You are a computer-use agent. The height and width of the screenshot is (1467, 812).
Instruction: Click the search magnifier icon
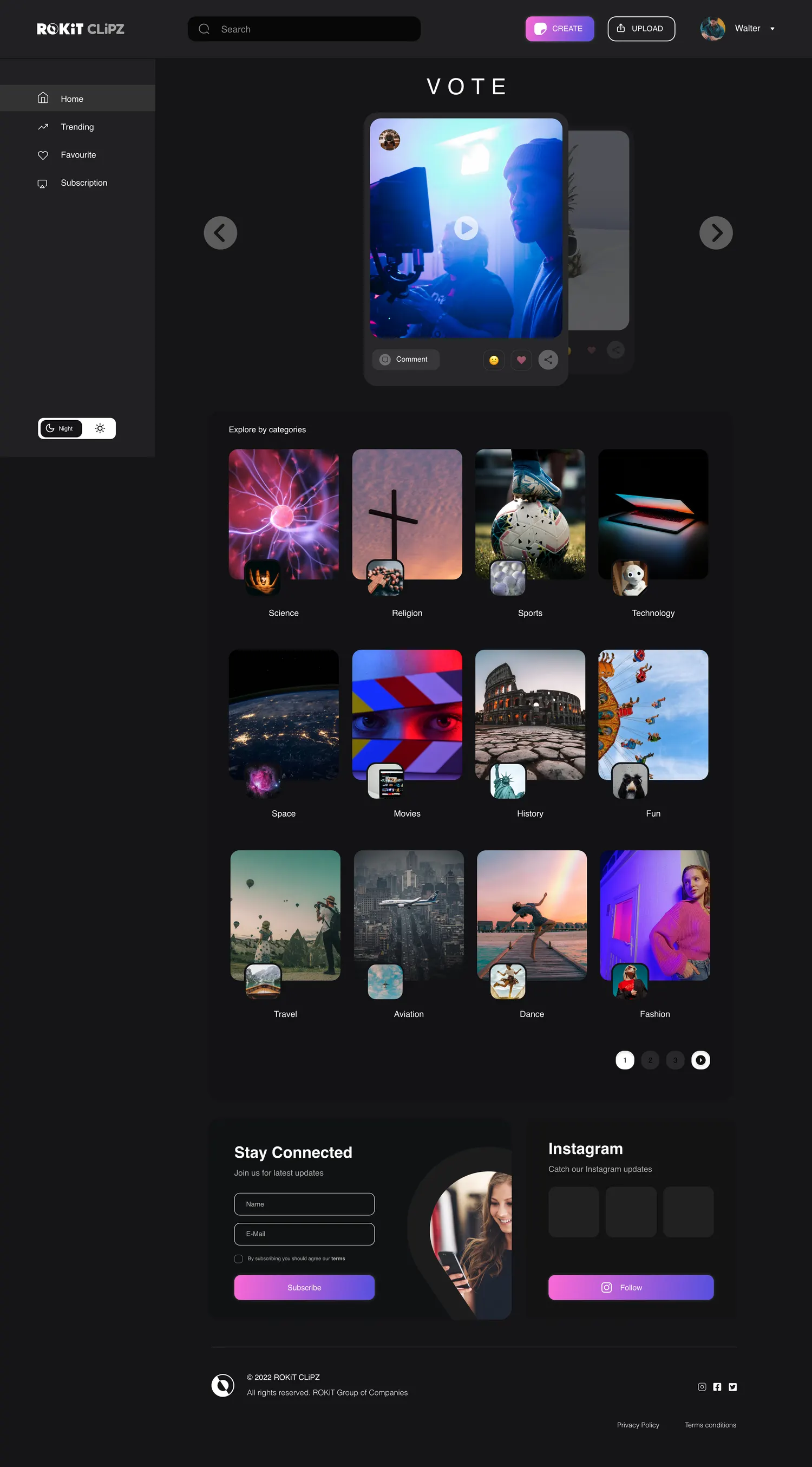(x=204, y=29)
